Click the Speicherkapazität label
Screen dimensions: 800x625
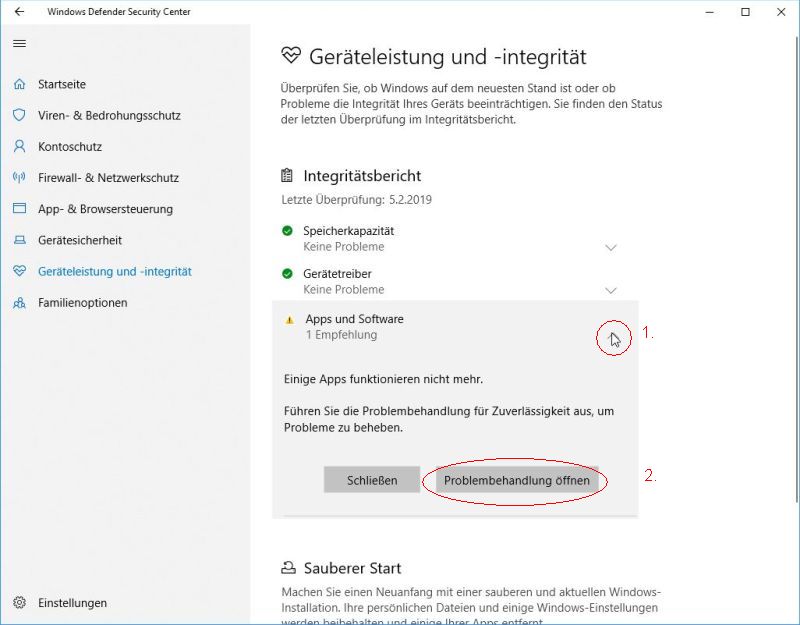[348, 231]
